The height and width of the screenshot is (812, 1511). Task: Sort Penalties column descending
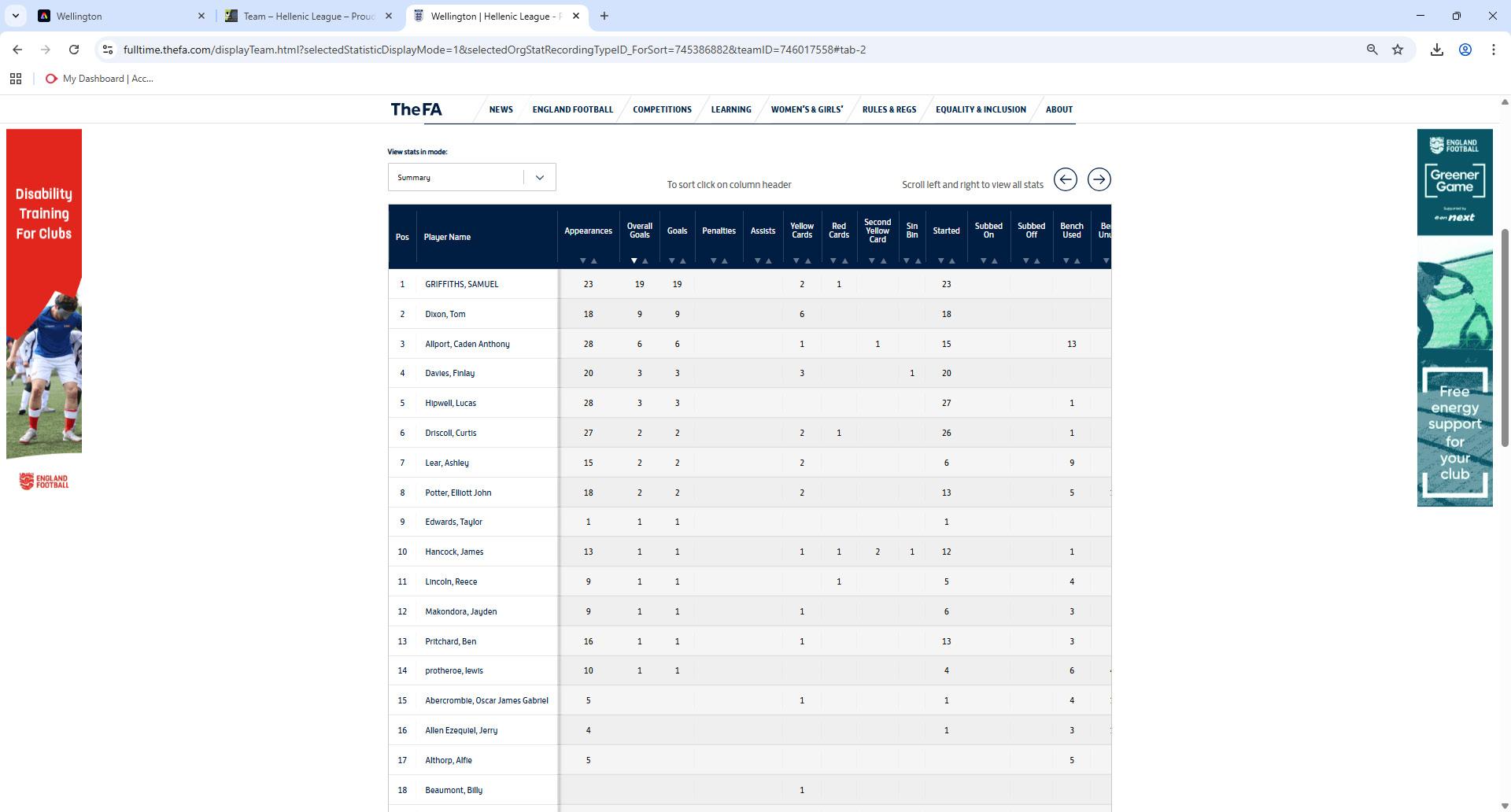pyautogui.click(x=714, y=260)
